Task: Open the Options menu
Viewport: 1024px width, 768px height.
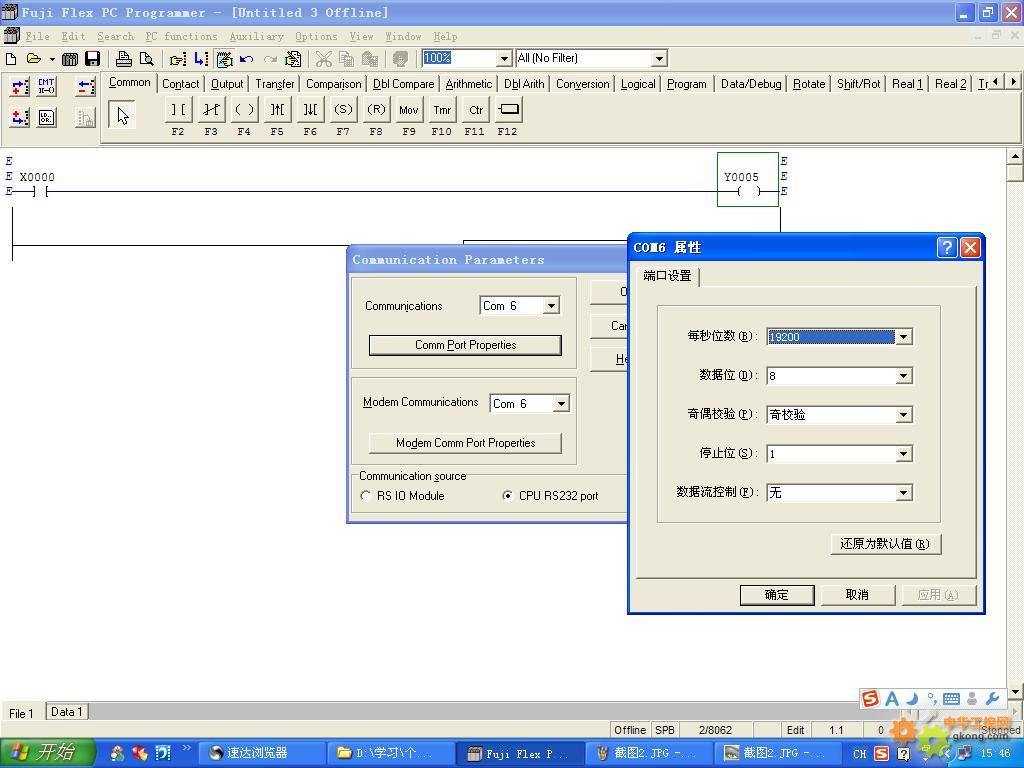Action: pyautogui.click(x=316, y=37)
